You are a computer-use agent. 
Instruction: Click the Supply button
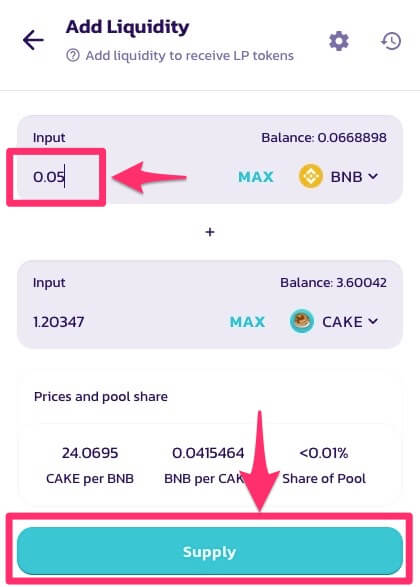[x=210, y=551]
